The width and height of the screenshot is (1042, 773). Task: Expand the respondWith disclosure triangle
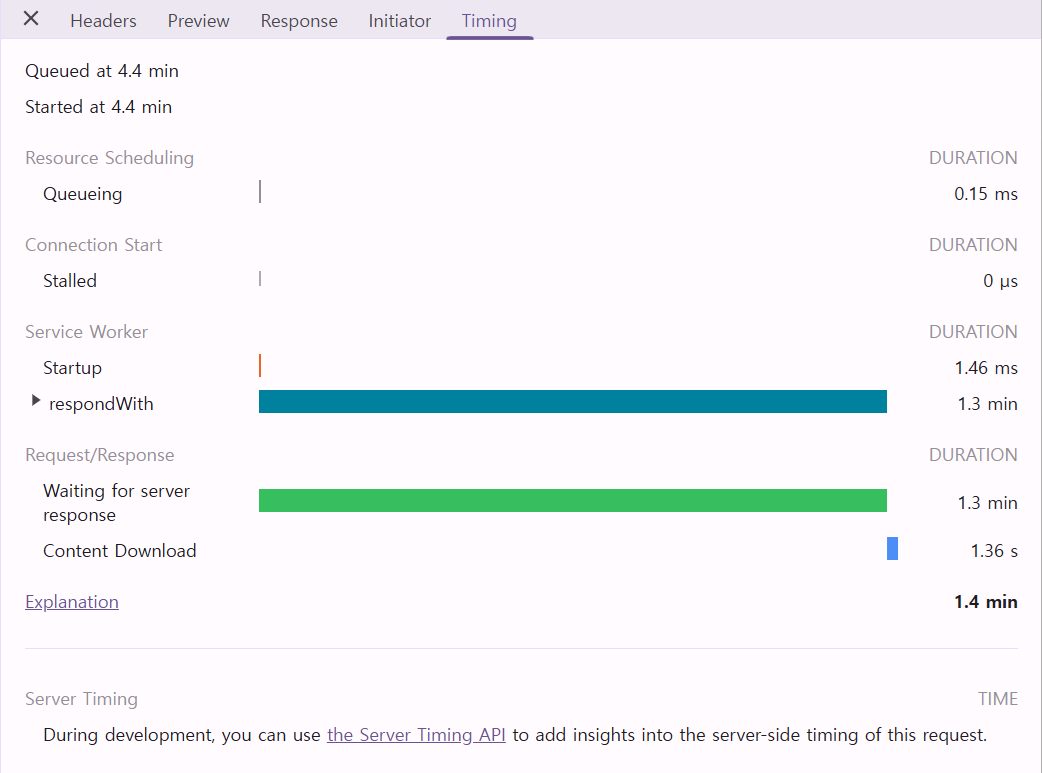36,401
